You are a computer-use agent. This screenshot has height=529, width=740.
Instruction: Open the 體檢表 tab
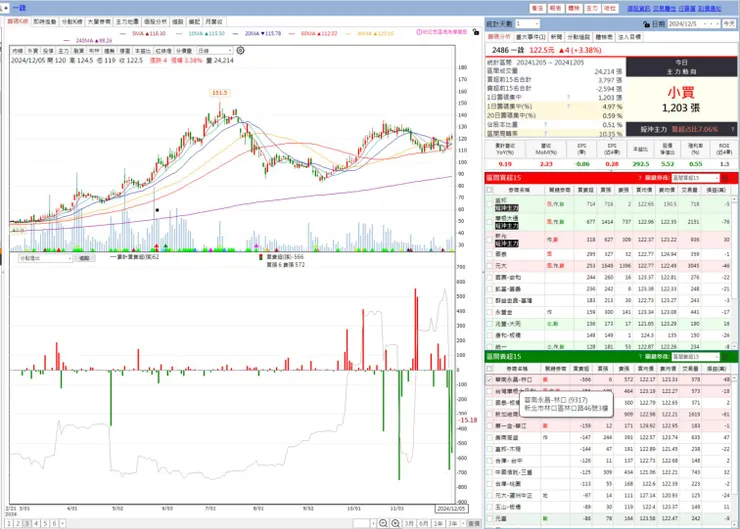pos(604,37)
